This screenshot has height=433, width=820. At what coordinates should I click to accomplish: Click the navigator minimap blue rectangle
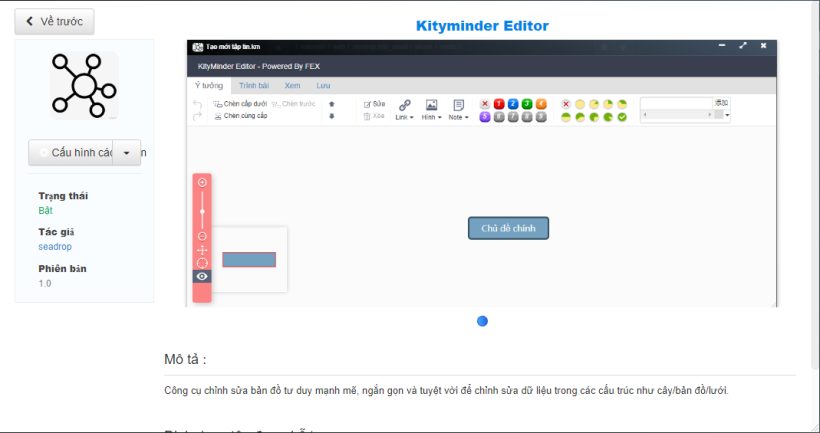click(249, 260)
